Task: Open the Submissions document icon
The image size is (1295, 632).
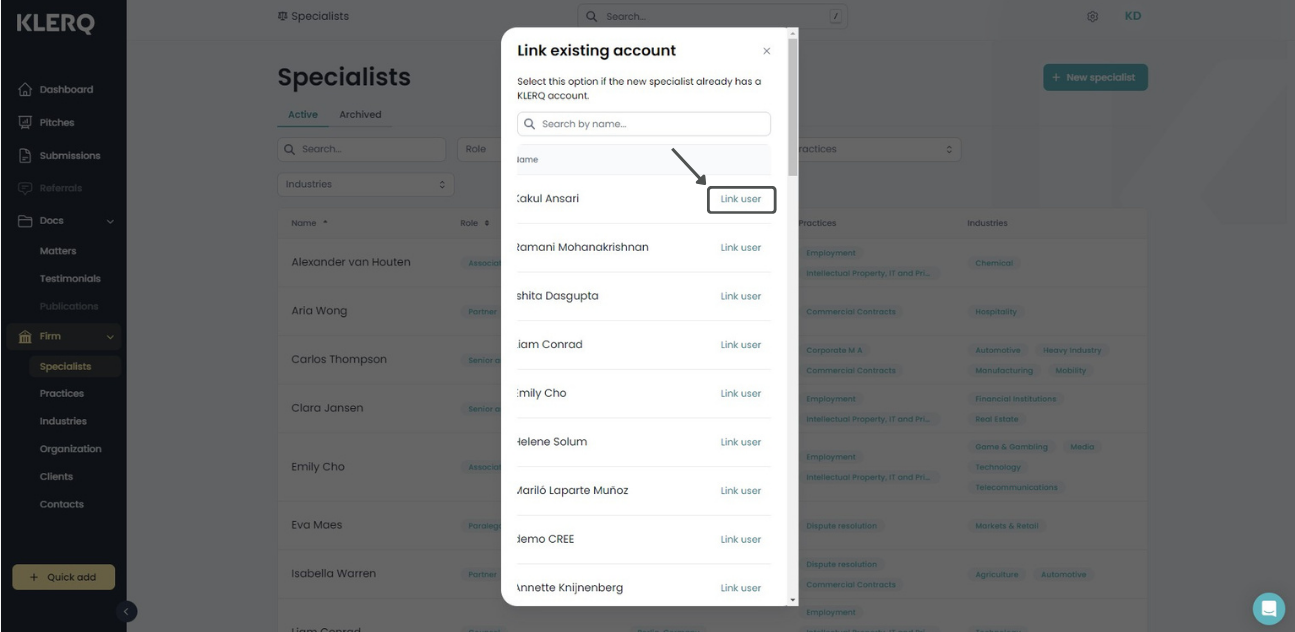Action: click(26, 155)
